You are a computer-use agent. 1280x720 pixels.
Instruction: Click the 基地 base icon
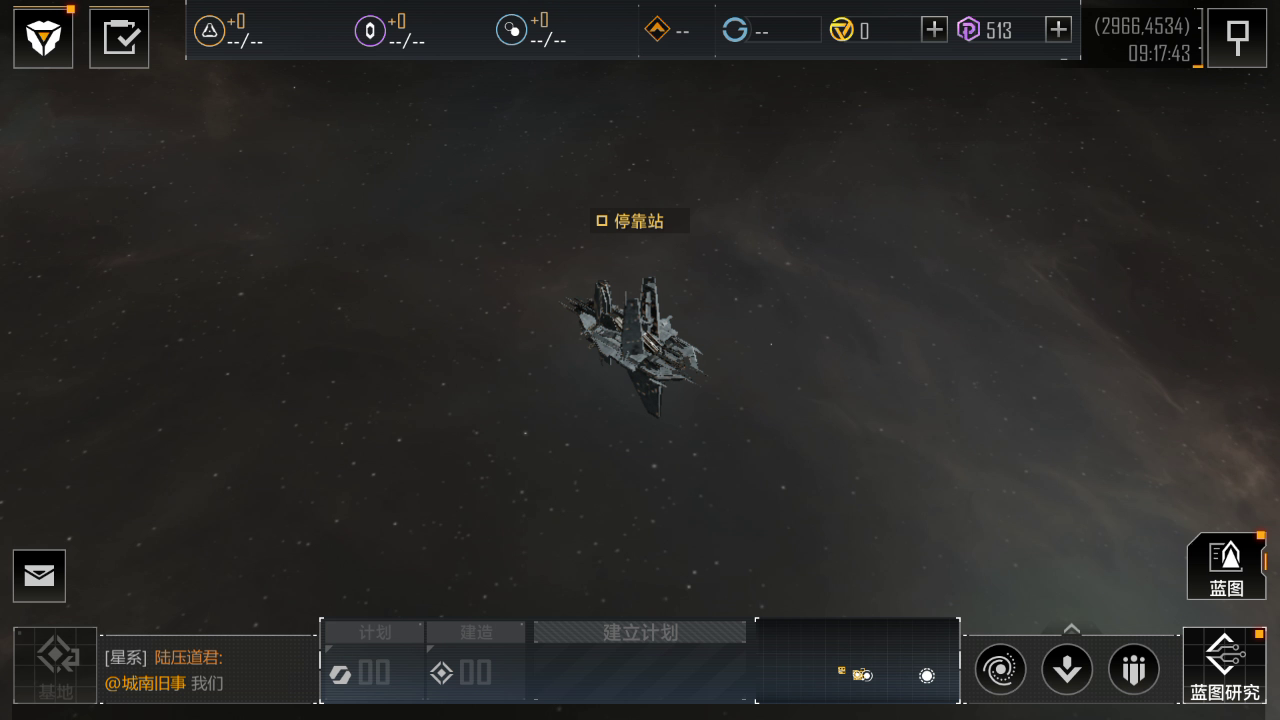coord(55,665)
